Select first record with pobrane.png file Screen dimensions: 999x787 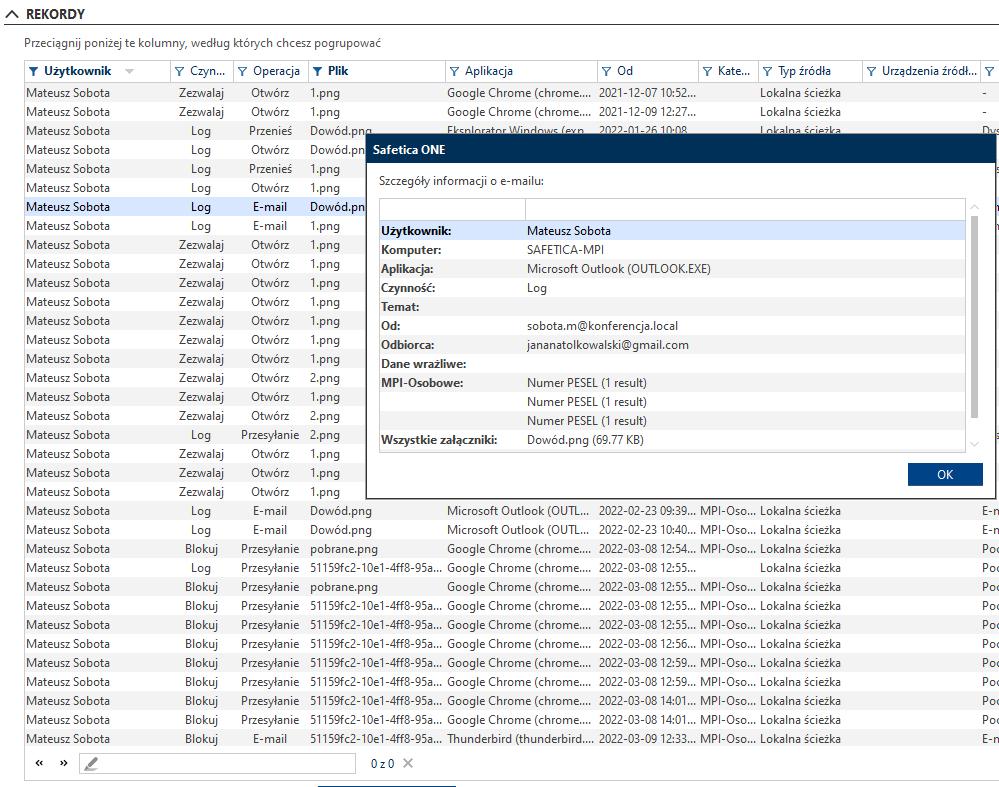(400, 549)
